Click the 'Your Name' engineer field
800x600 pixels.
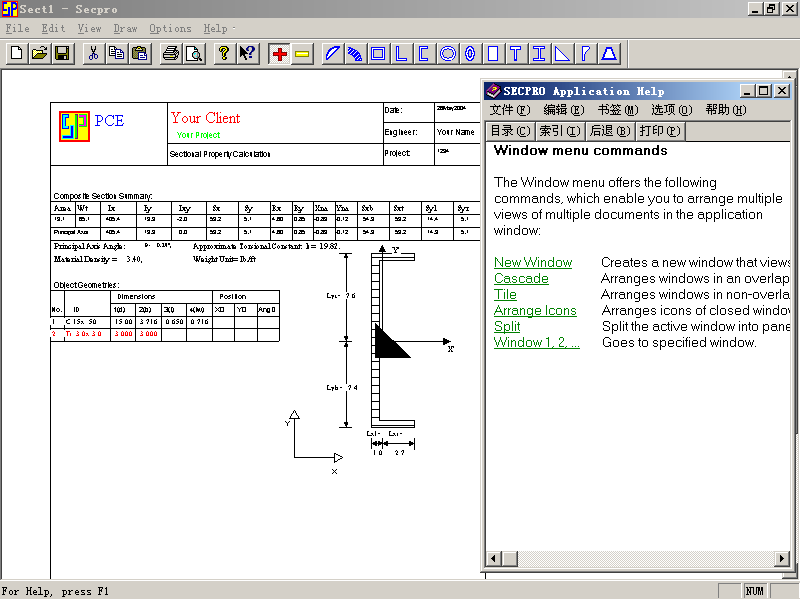tap(456, 132)
